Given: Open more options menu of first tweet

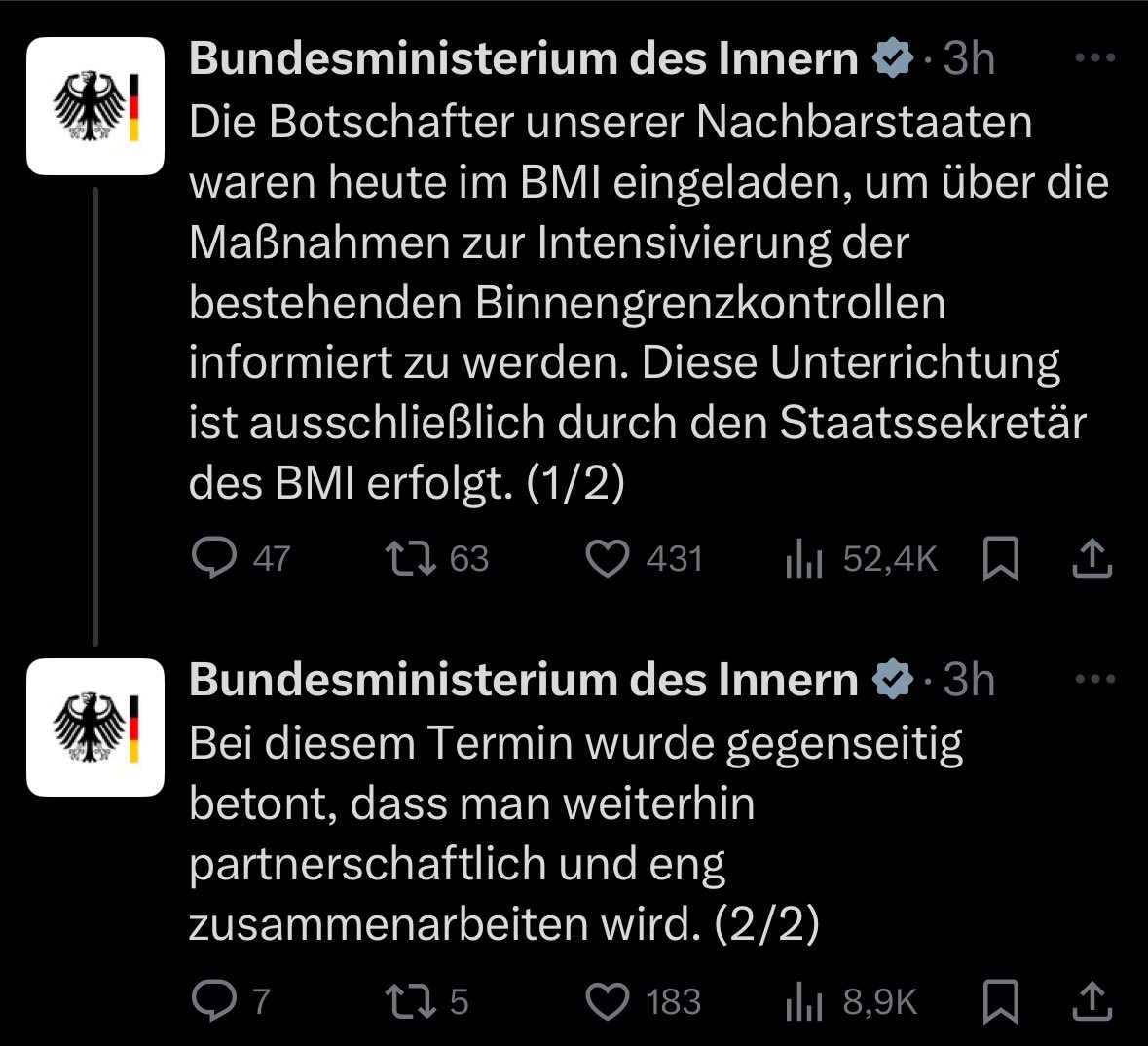Looking at the screenshot, I should click(1094, 57).
